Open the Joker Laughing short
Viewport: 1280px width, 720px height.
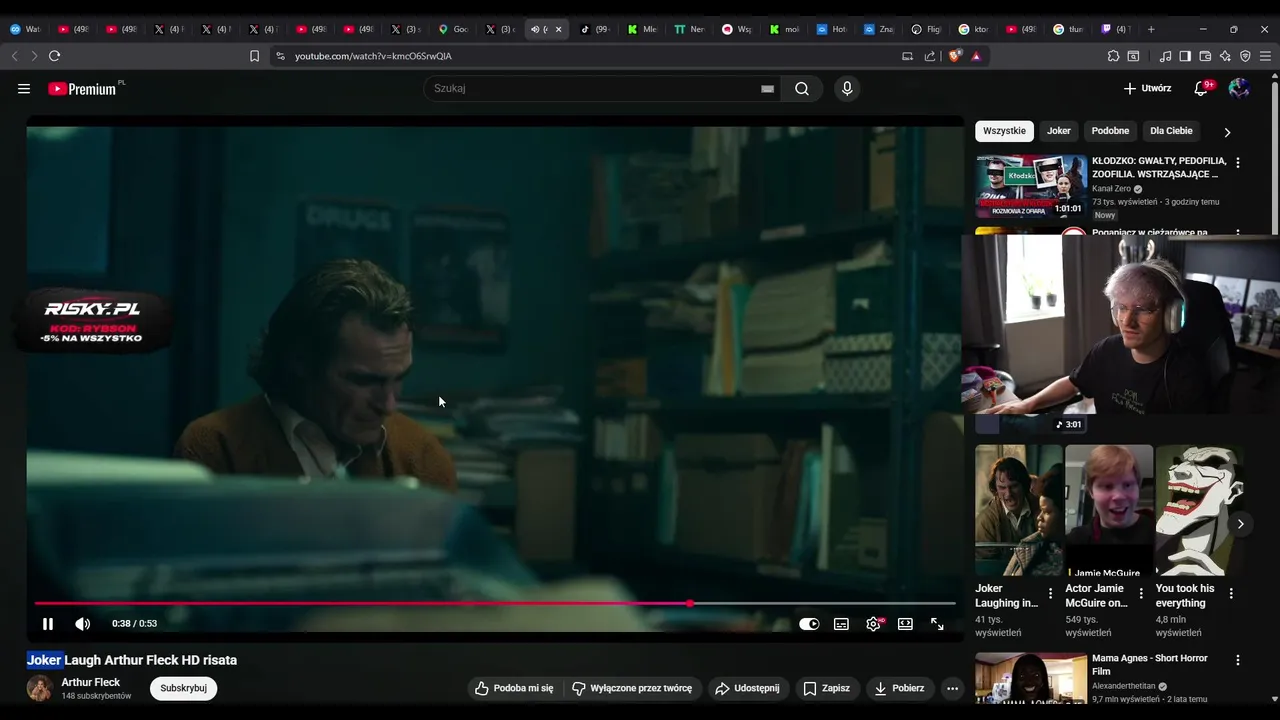click(1019, 510)
